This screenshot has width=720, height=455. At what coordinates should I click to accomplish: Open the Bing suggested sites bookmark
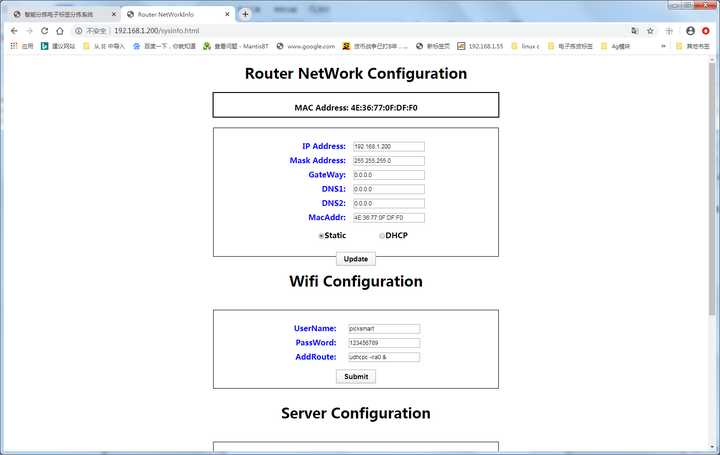(x=58, y=46)
